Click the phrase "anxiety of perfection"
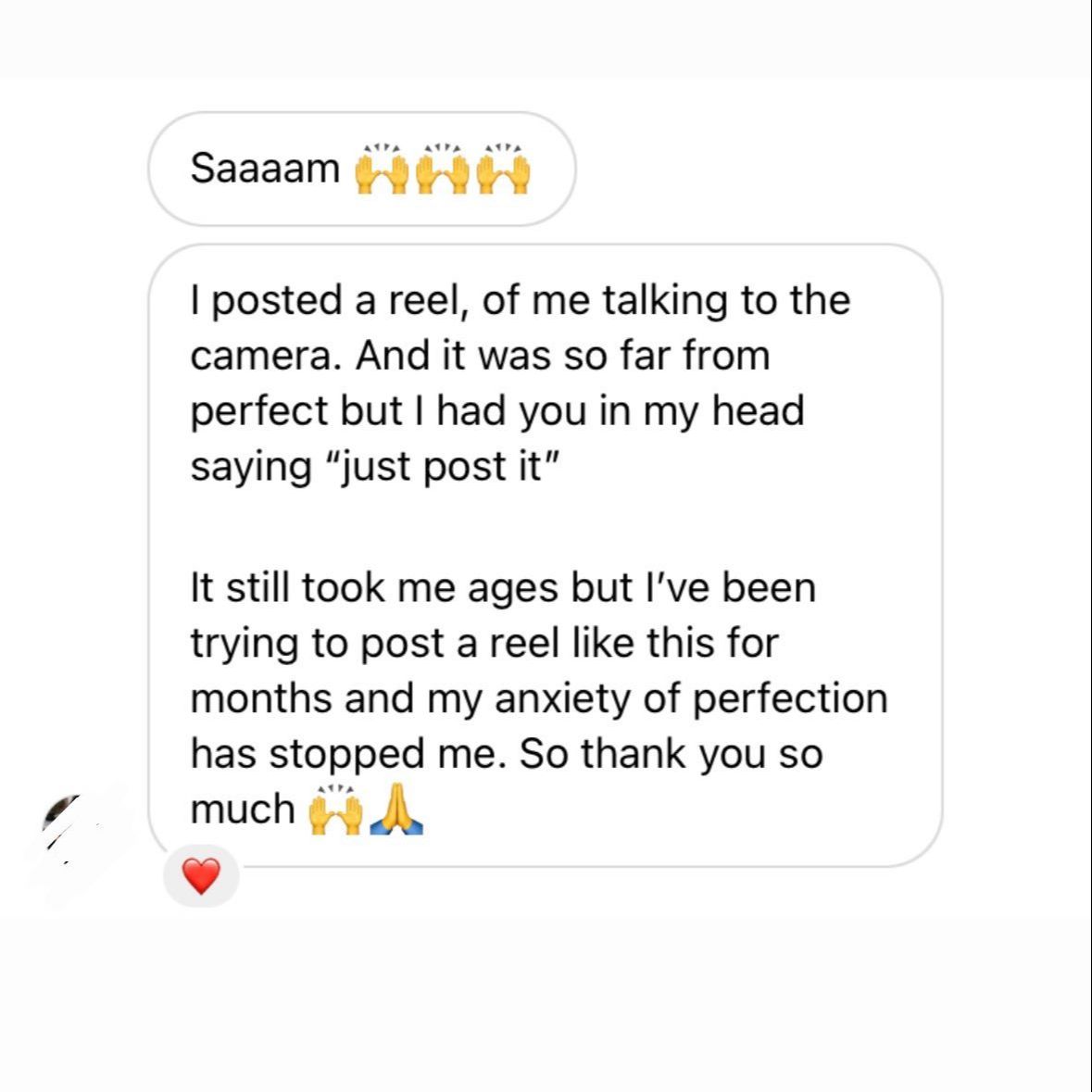The image size is (1092, 1092). tap(691, 698)
